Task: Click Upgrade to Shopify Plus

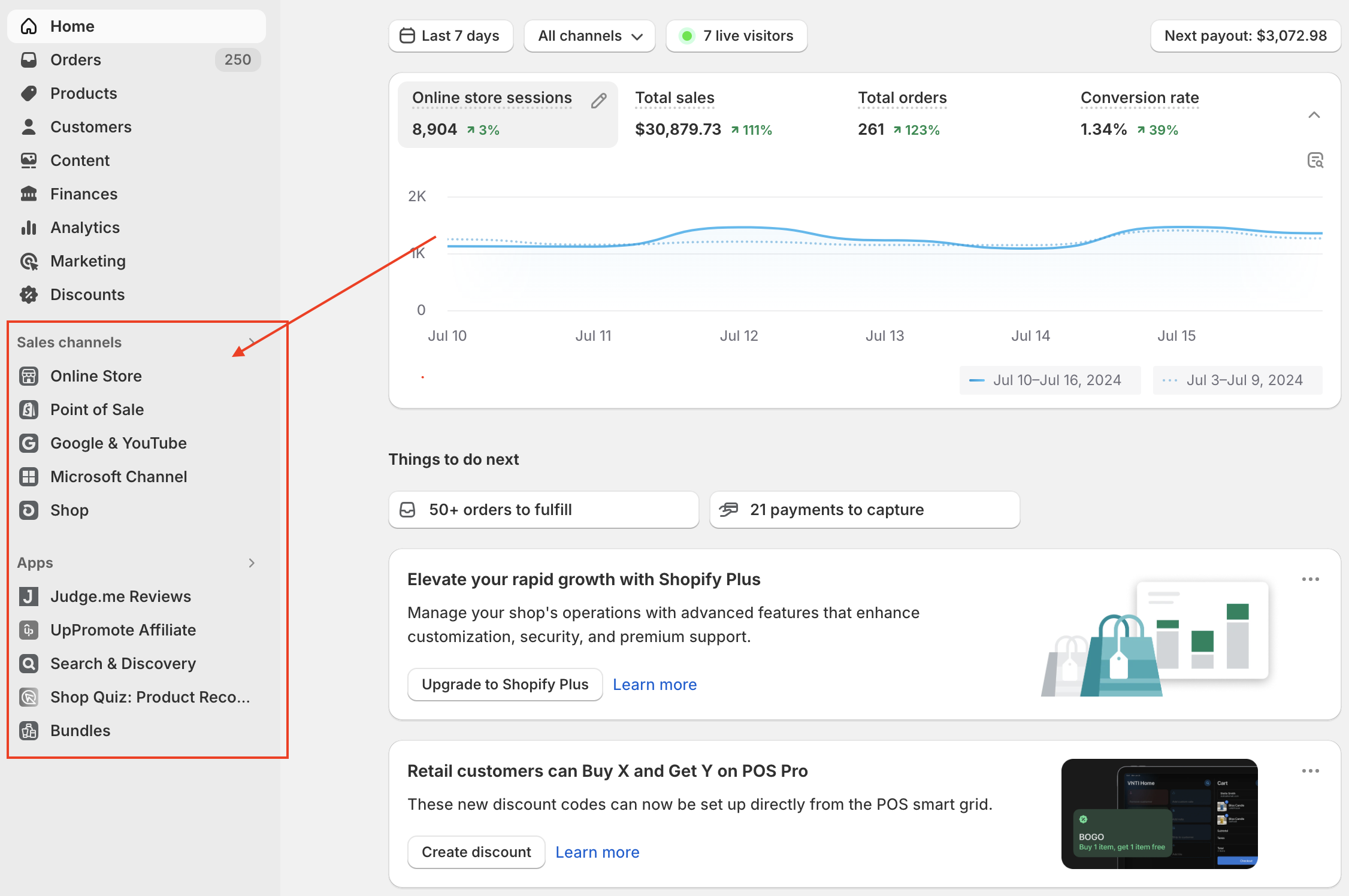Action: tap(505, 684)
